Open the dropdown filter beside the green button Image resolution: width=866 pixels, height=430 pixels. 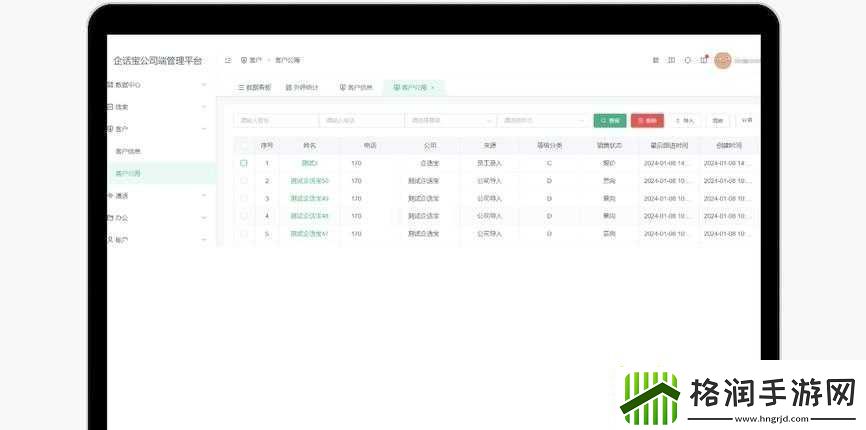(543, 120)
